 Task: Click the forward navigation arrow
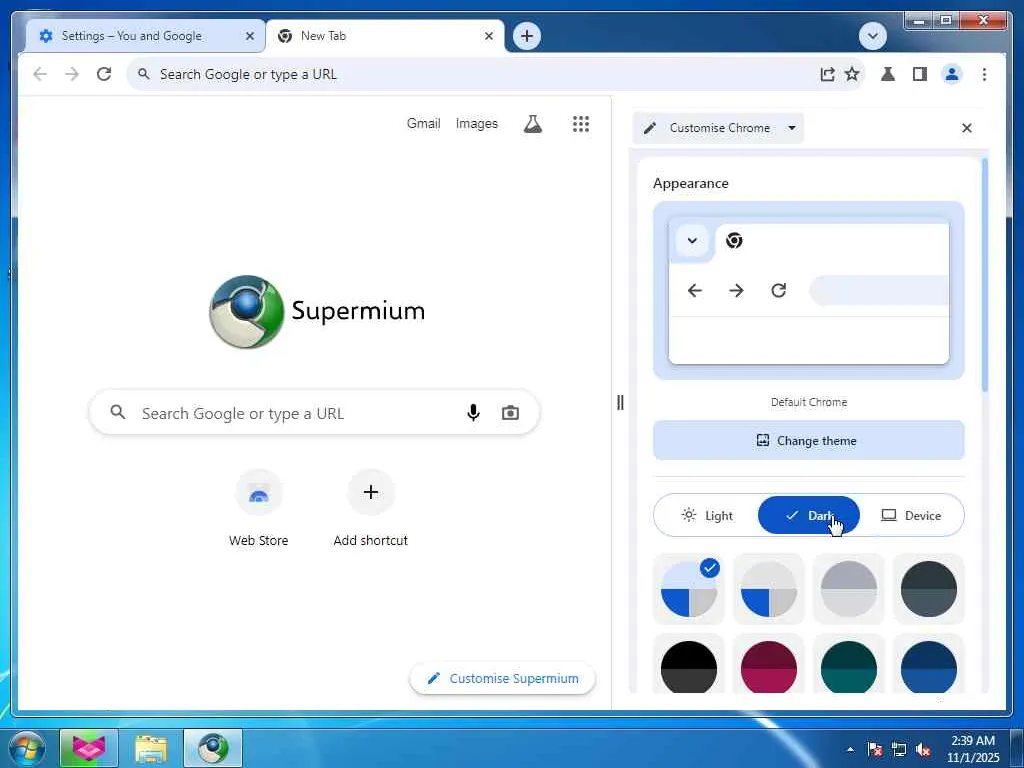(72, 74)
